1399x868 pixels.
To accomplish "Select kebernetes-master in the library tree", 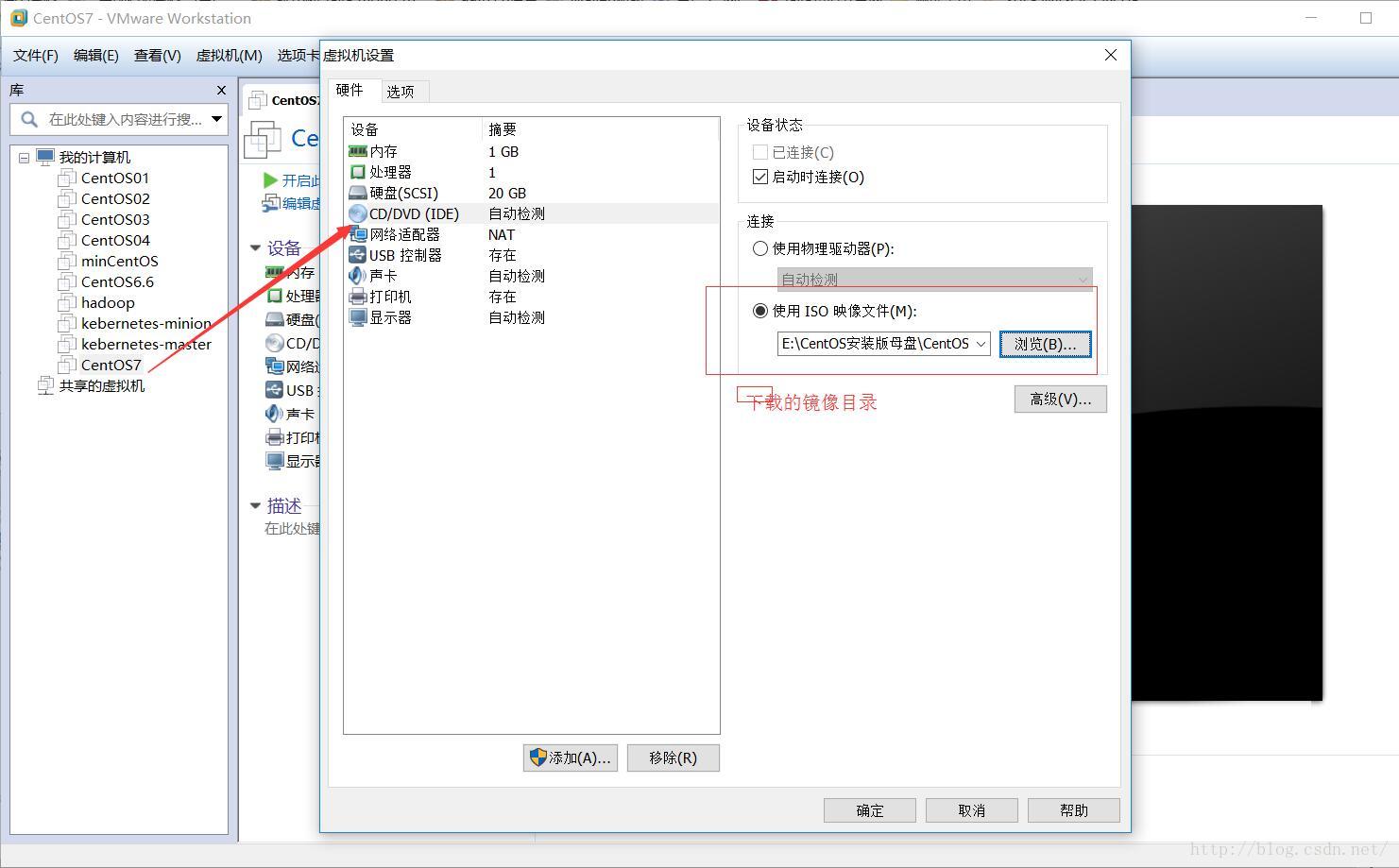I will [x=146, y=344].
